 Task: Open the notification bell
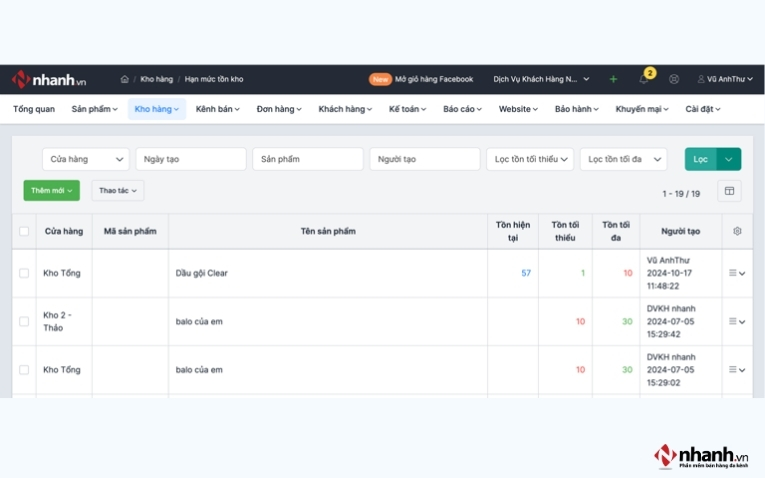click(x=644, y=79)
